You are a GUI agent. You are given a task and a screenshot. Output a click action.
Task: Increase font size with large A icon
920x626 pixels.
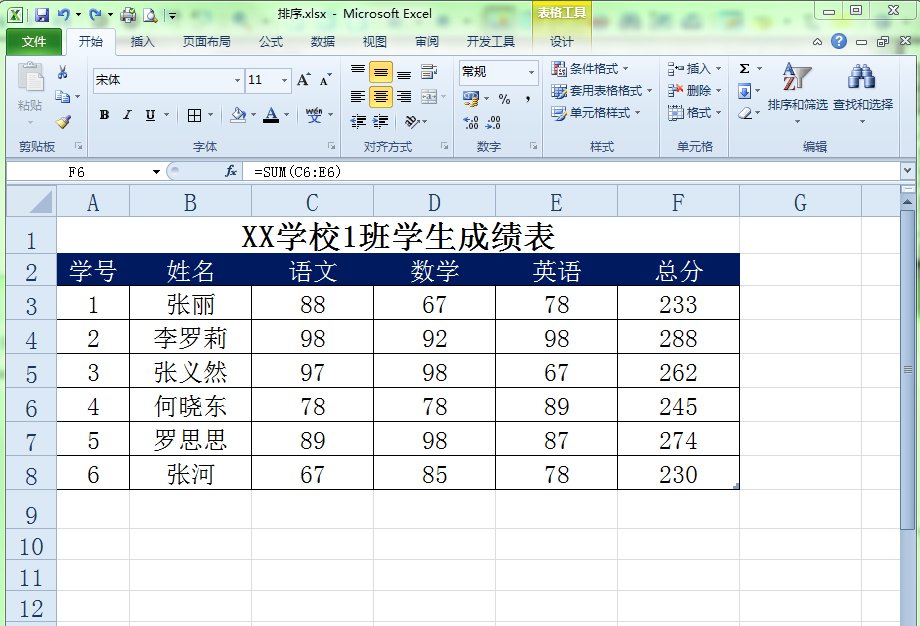[x=303, y=80]
